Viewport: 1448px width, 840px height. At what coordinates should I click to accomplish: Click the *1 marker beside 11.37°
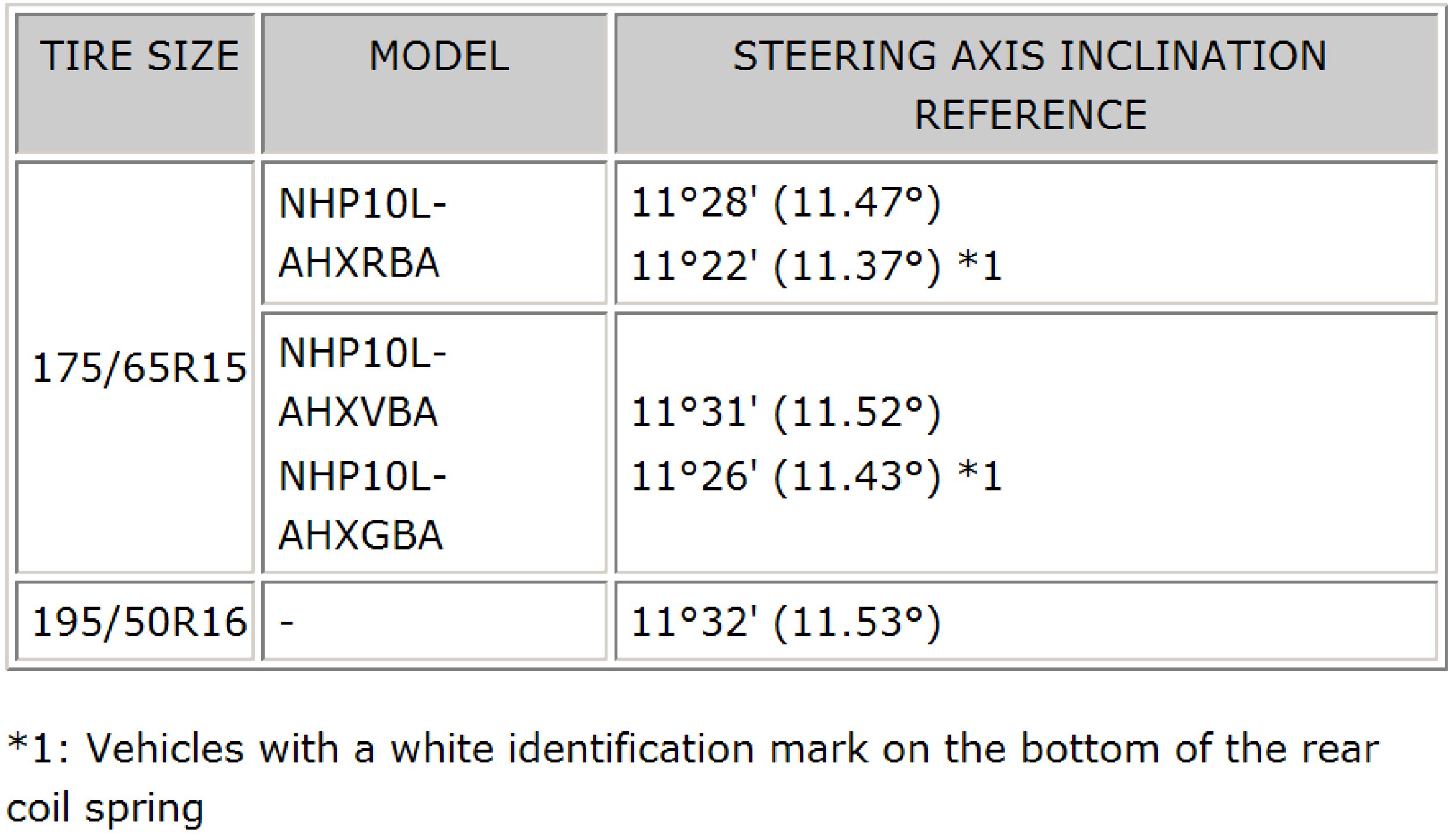pos(980,266)
